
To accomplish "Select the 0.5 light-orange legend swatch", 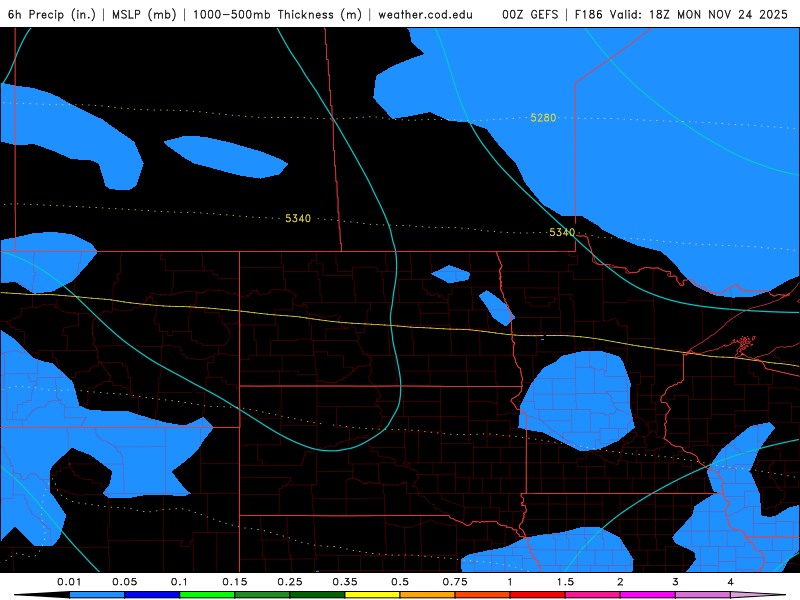I will click(x=428, y=595).
